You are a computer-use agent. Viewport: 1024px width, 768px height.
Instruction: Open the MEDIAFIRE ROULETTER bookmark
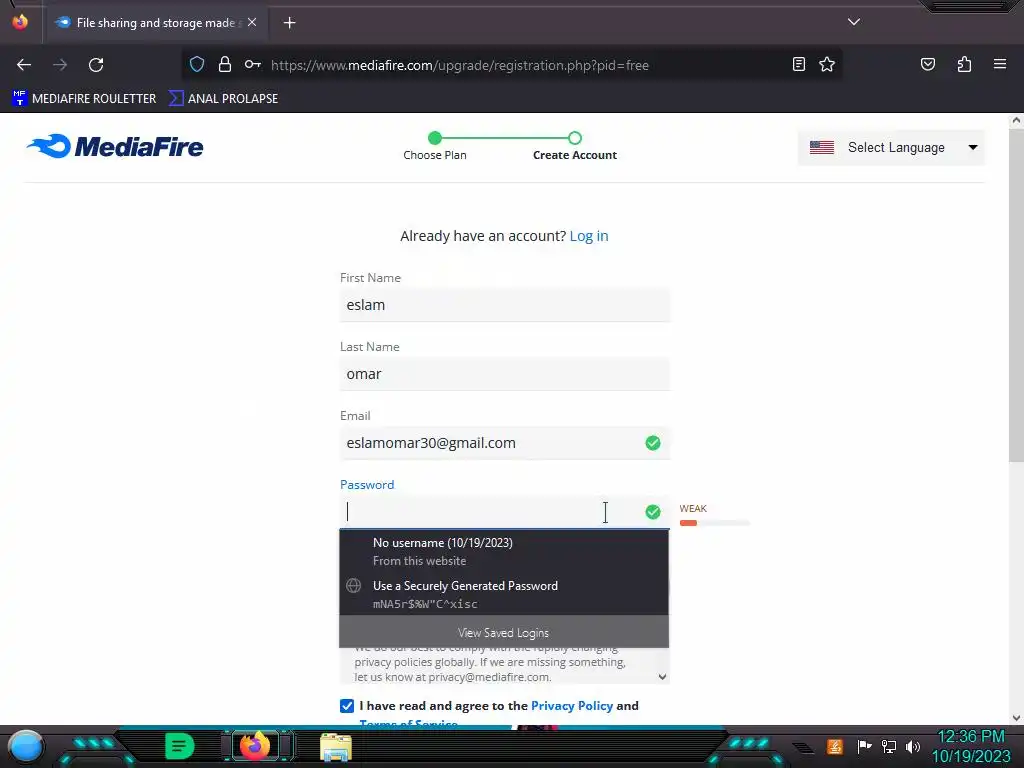pyautogui.click(x=84, y=99)
